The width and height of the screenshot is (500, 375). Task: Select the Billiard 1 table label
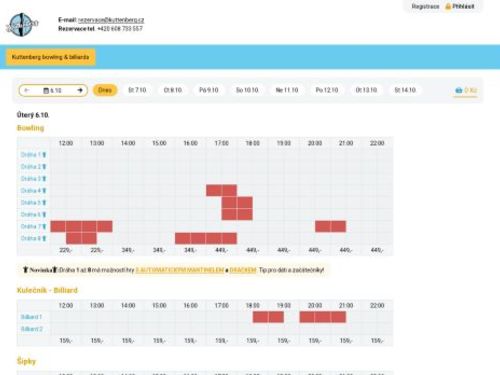click(x=31, y=317)
